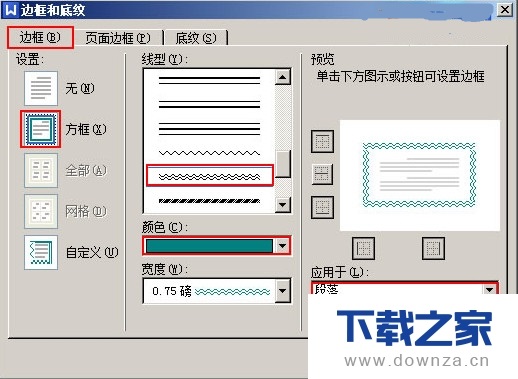
Task: Select the 网格(D) grid setting icon
Action: [41, 211]
